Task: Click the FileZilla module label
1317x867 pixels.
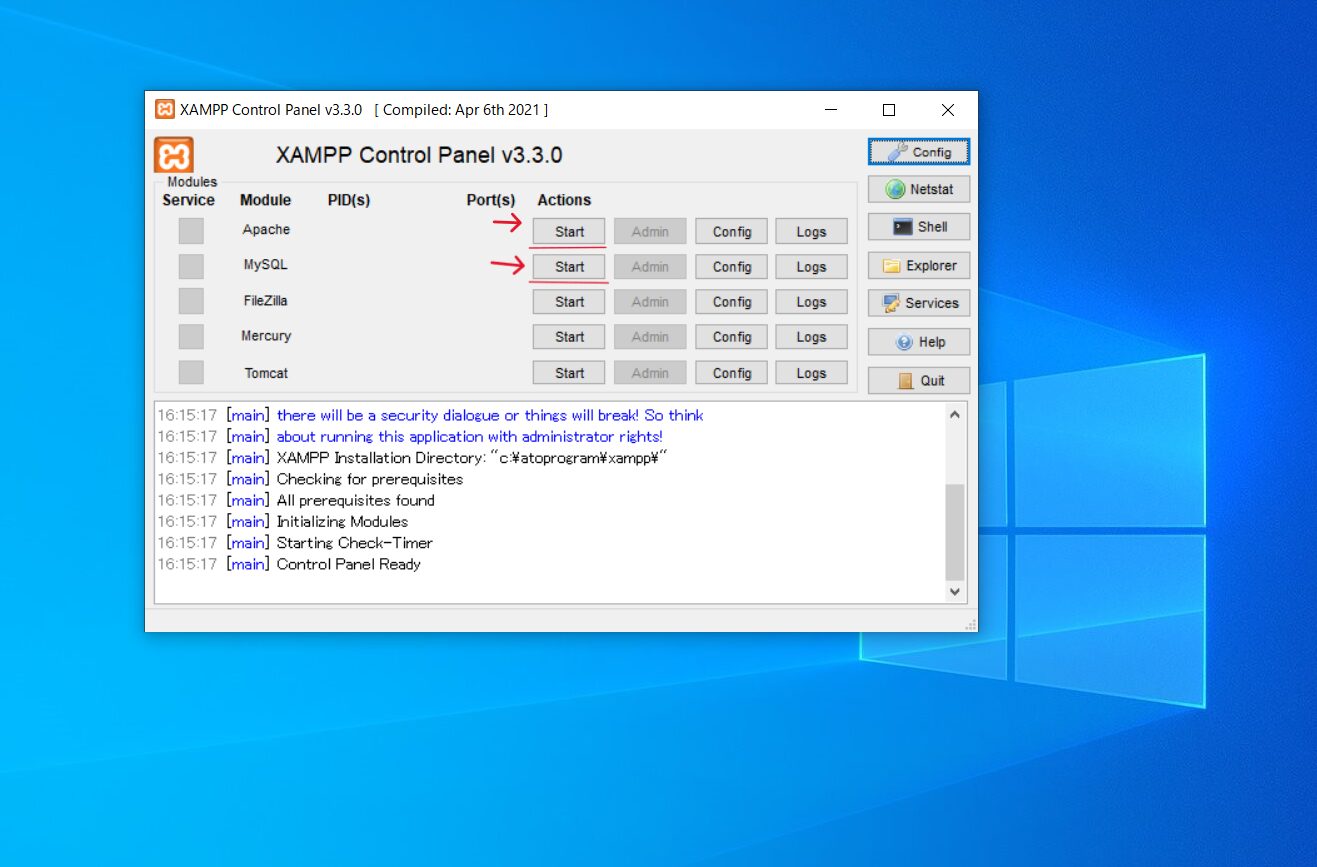Action: (266, 300)
